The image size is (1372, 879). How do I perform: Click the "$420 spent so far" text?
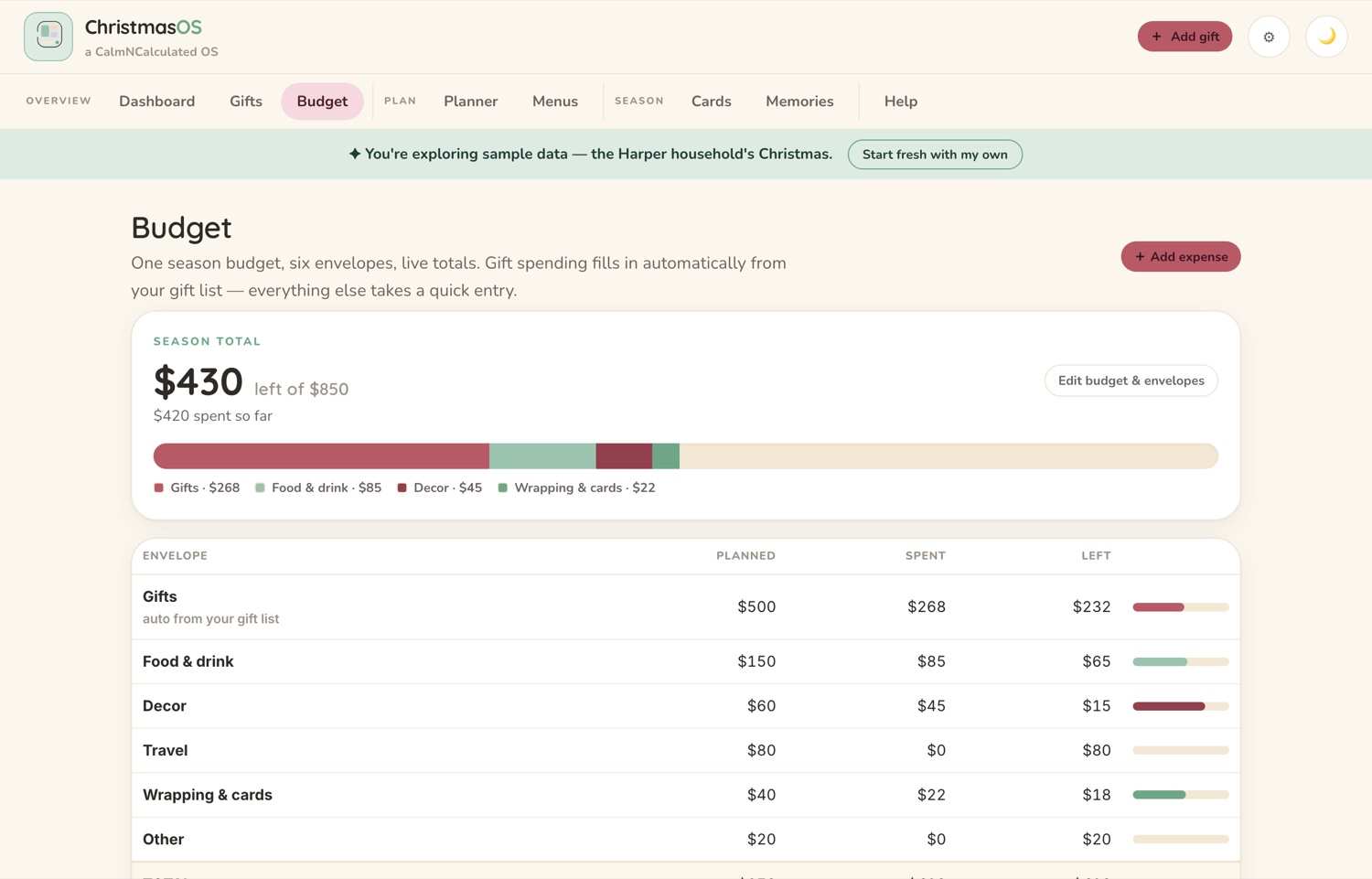pos(212,416)
